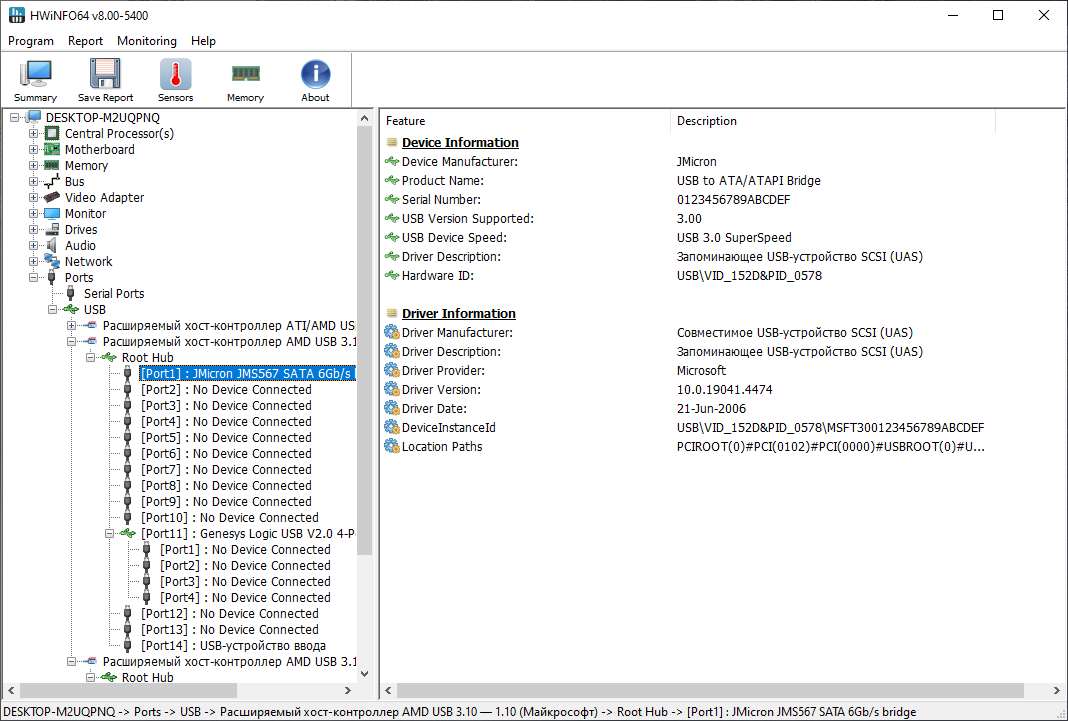Click the Feature column header
The image size is (1068, 721).
[x=525, y=121]
